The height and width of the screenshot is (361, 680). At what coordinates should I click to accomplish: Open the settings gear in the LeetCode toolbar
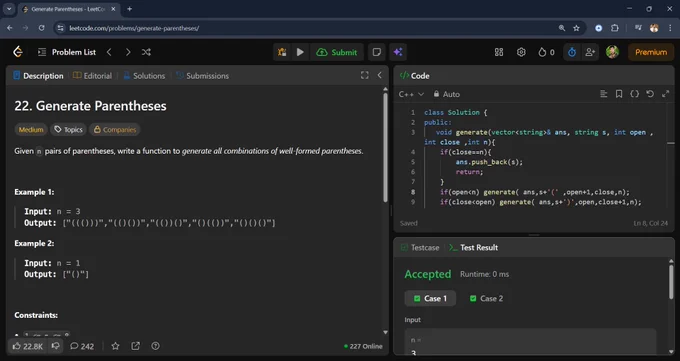coord(521,52)
